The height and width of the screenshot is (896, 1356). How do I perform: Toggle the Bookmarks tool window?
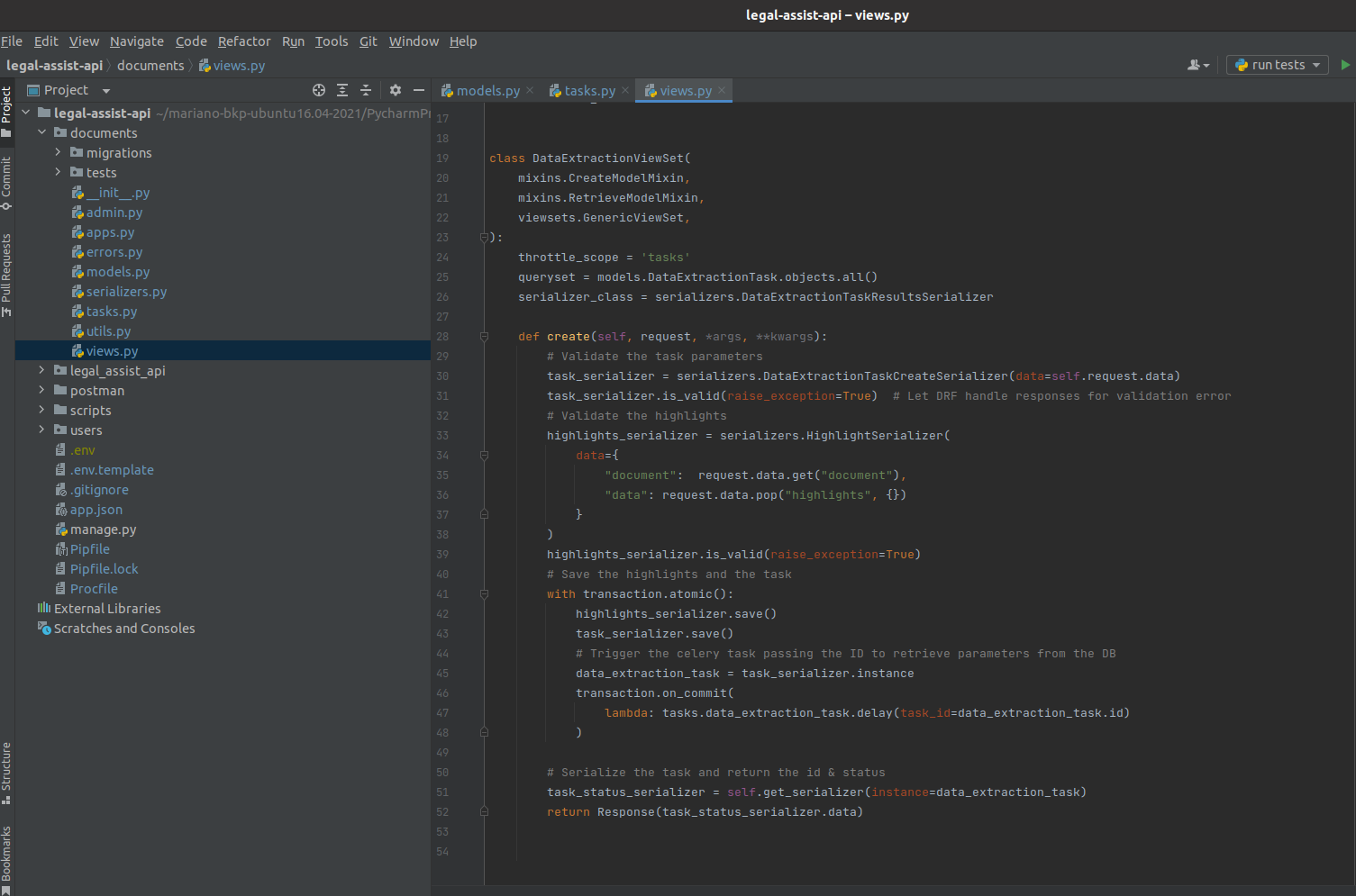click(6, 858)
